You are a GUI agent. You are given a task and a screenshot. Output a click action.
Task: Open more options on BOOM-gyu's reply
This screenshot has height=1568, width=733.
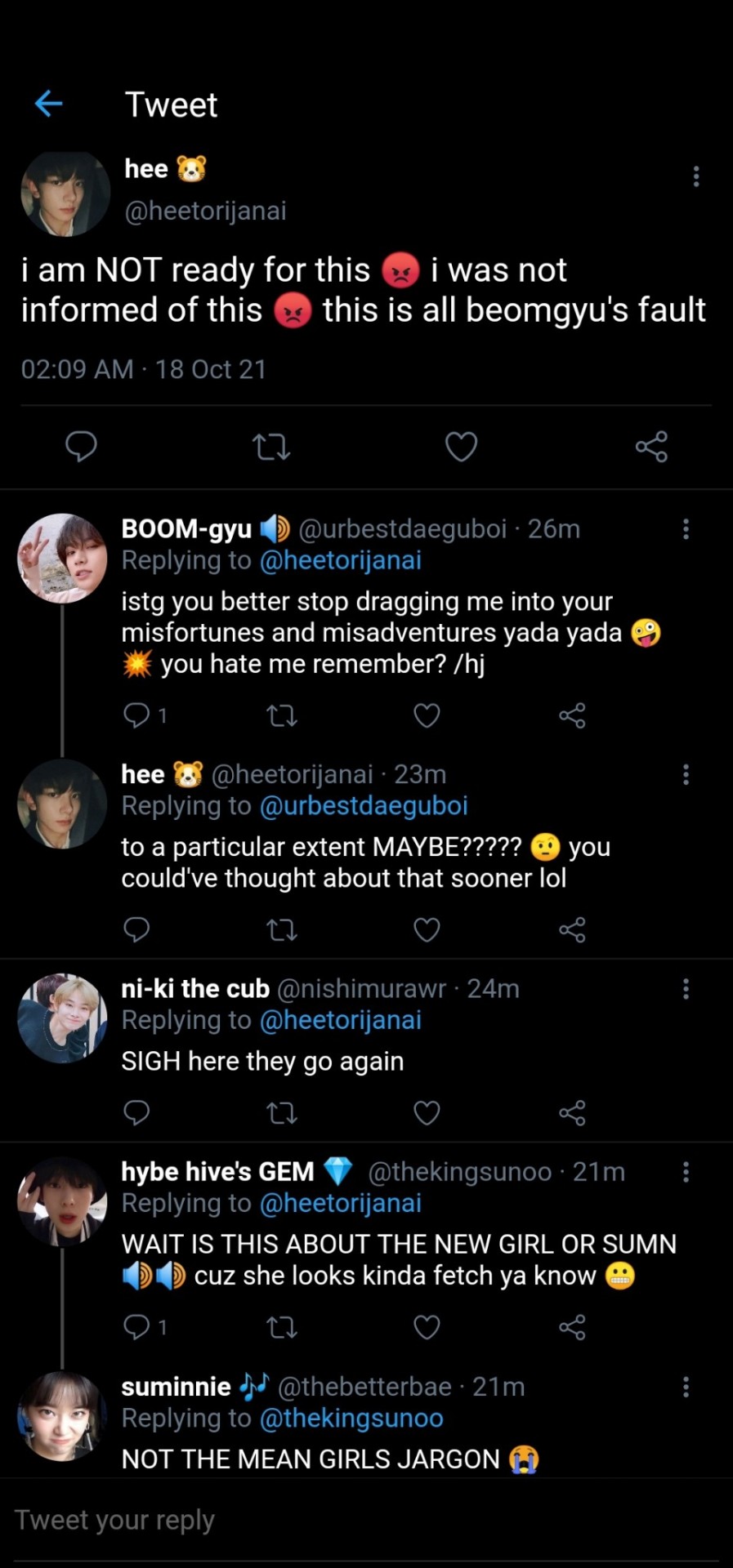click(686, 529)
